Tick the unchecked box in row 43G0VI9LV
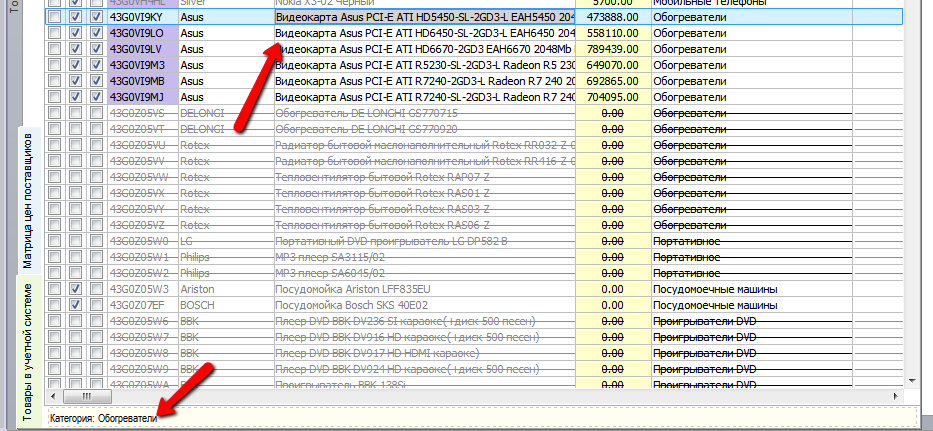933x431 pixels. point(55,49)
